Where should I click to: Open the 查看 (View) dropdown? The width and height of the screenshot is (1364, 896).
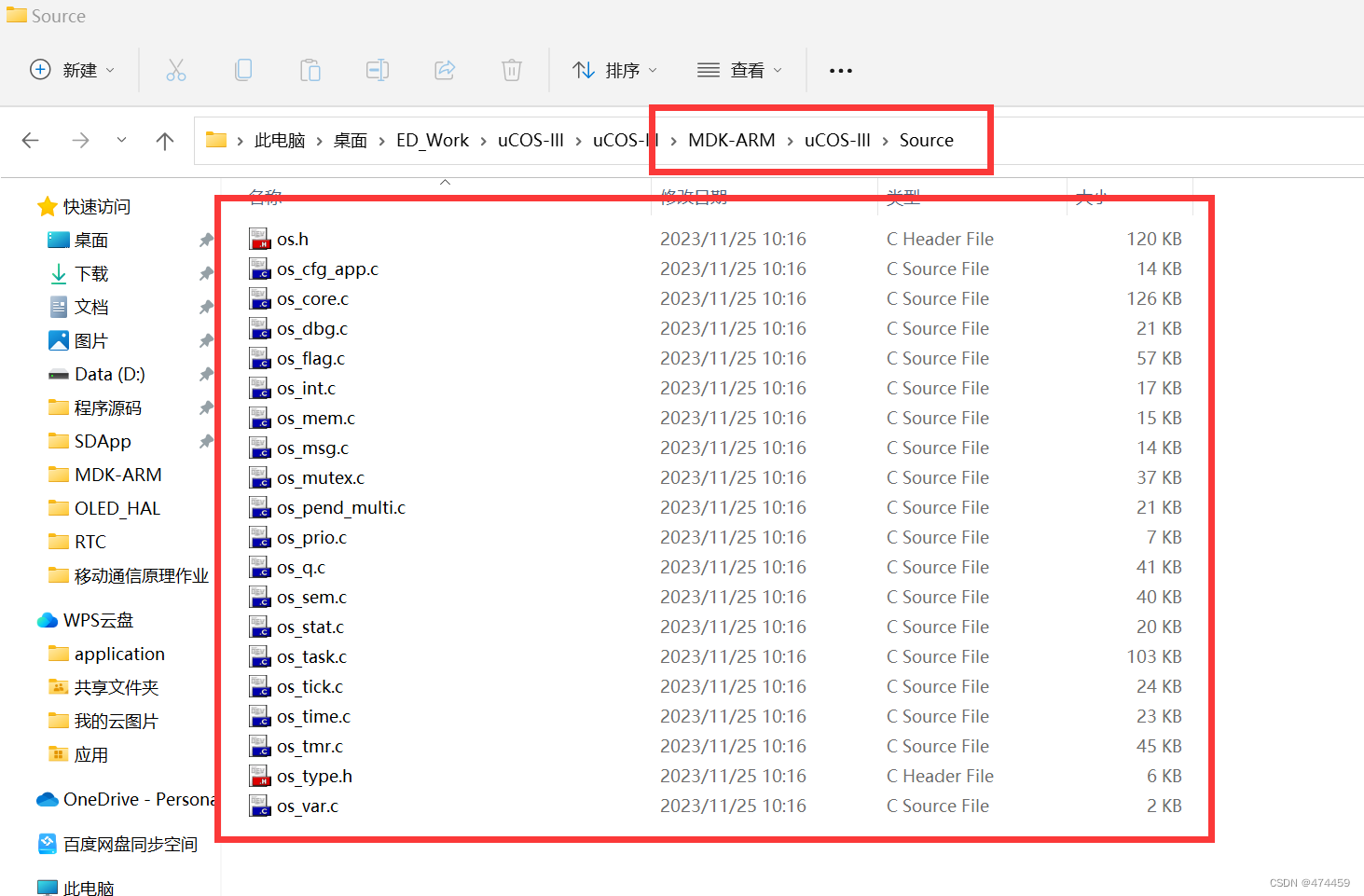tap(740, 70)
